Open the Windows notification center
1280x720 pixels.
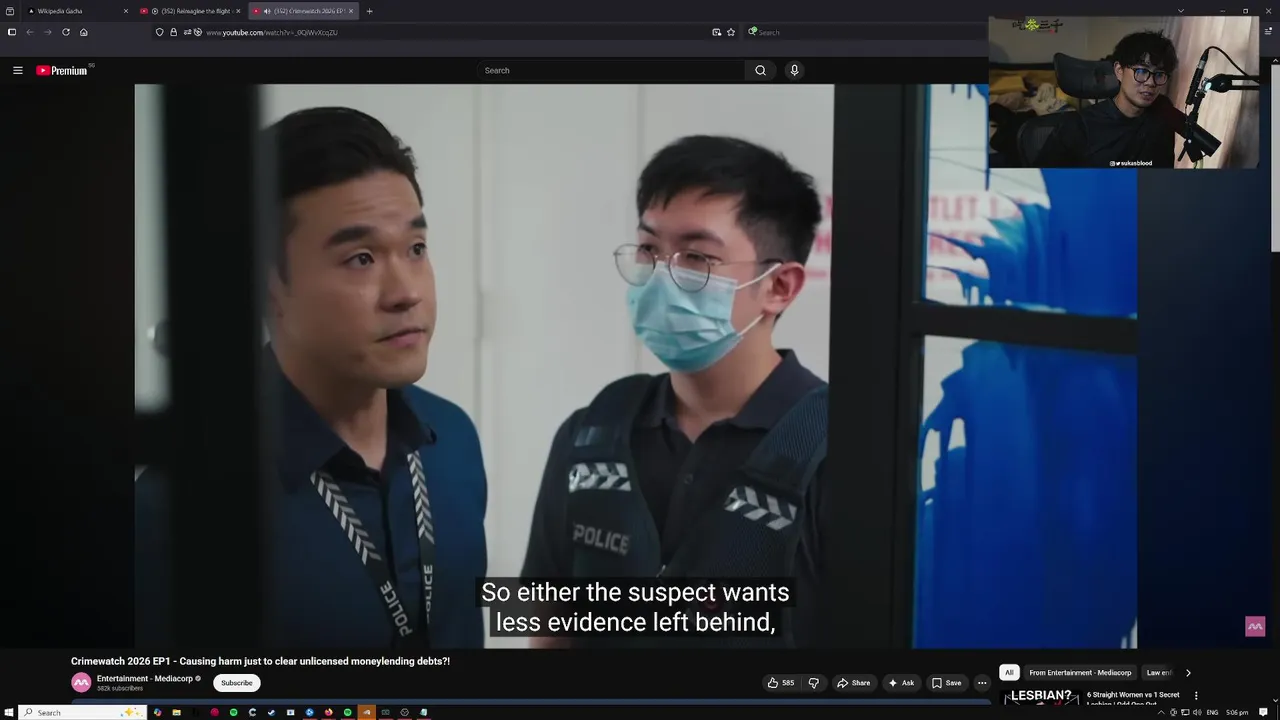[1264, 712]
